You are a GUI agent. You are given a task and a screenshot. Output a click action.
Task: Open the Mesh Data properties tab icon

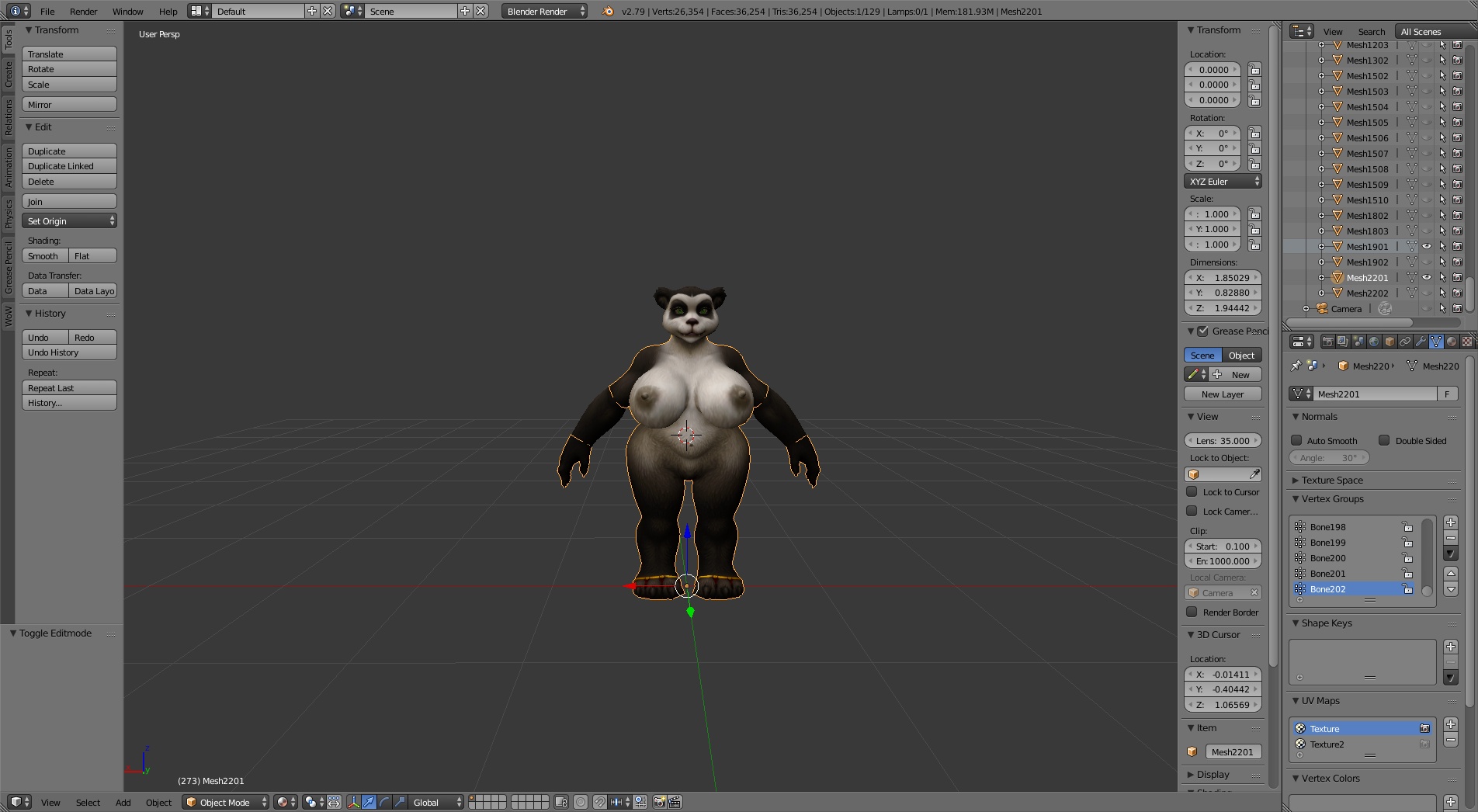[1436, 342]
